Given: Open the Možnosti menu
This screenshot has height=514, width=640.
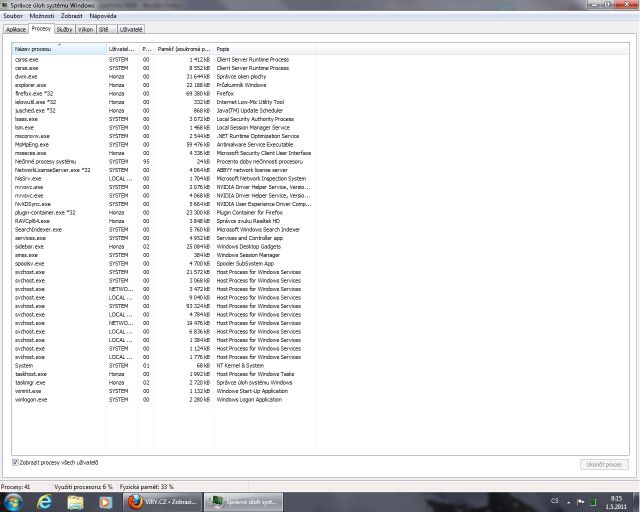Looking at the screenshot, I should [42, 16].
